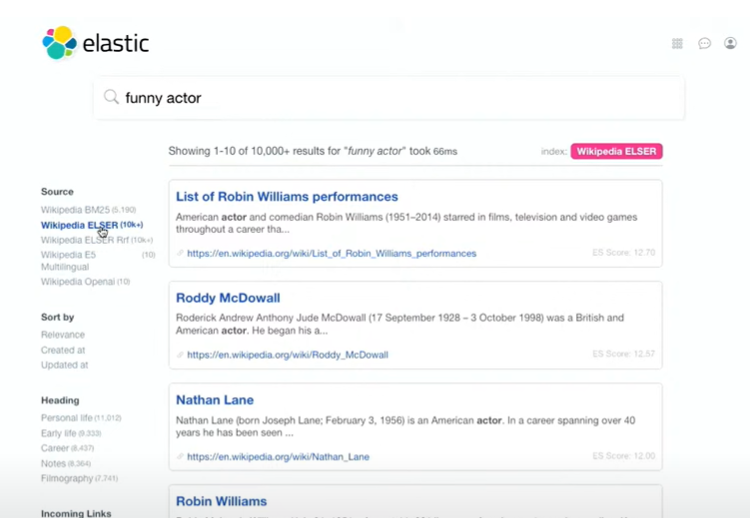Open the apps grid icon

click(x=677, y=44)
